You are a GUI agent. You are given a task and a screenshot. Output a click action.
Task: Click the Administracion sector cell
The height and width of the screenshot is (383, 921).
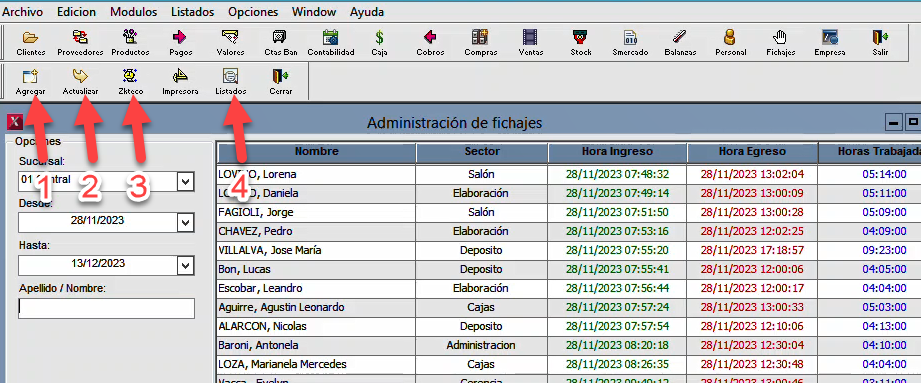pyautogui.click(x=481, y=345)
